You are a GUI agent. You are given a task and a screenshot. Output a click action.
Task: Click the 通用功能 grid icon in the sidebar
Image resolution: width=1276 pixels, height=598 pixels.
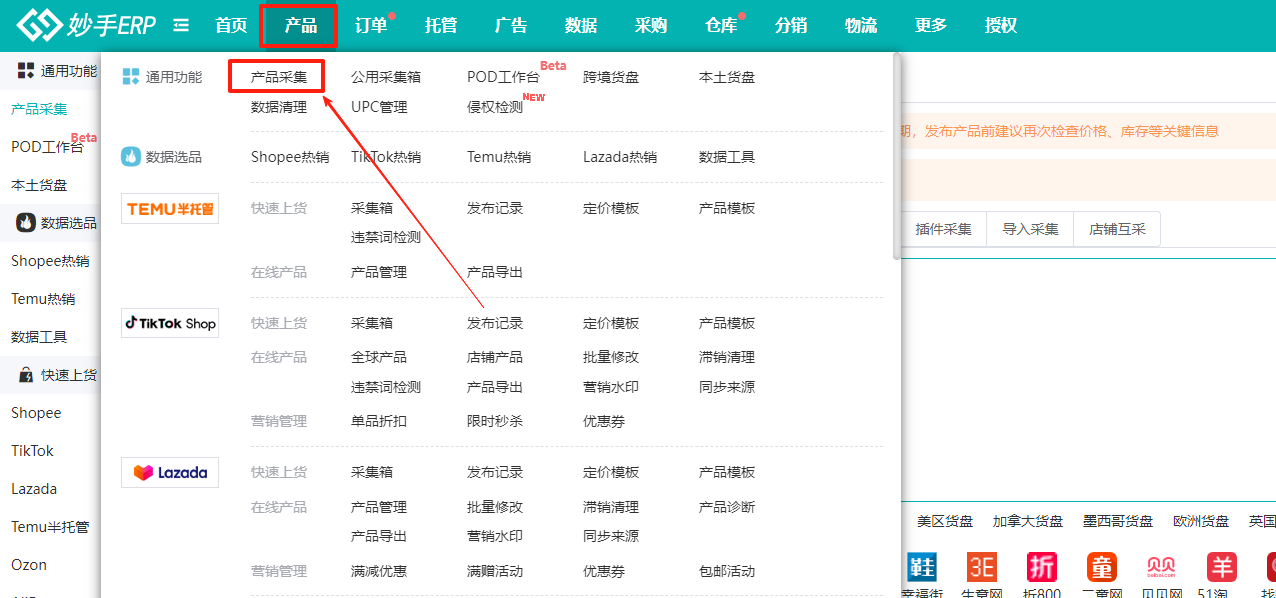click(x=26, y=71)
